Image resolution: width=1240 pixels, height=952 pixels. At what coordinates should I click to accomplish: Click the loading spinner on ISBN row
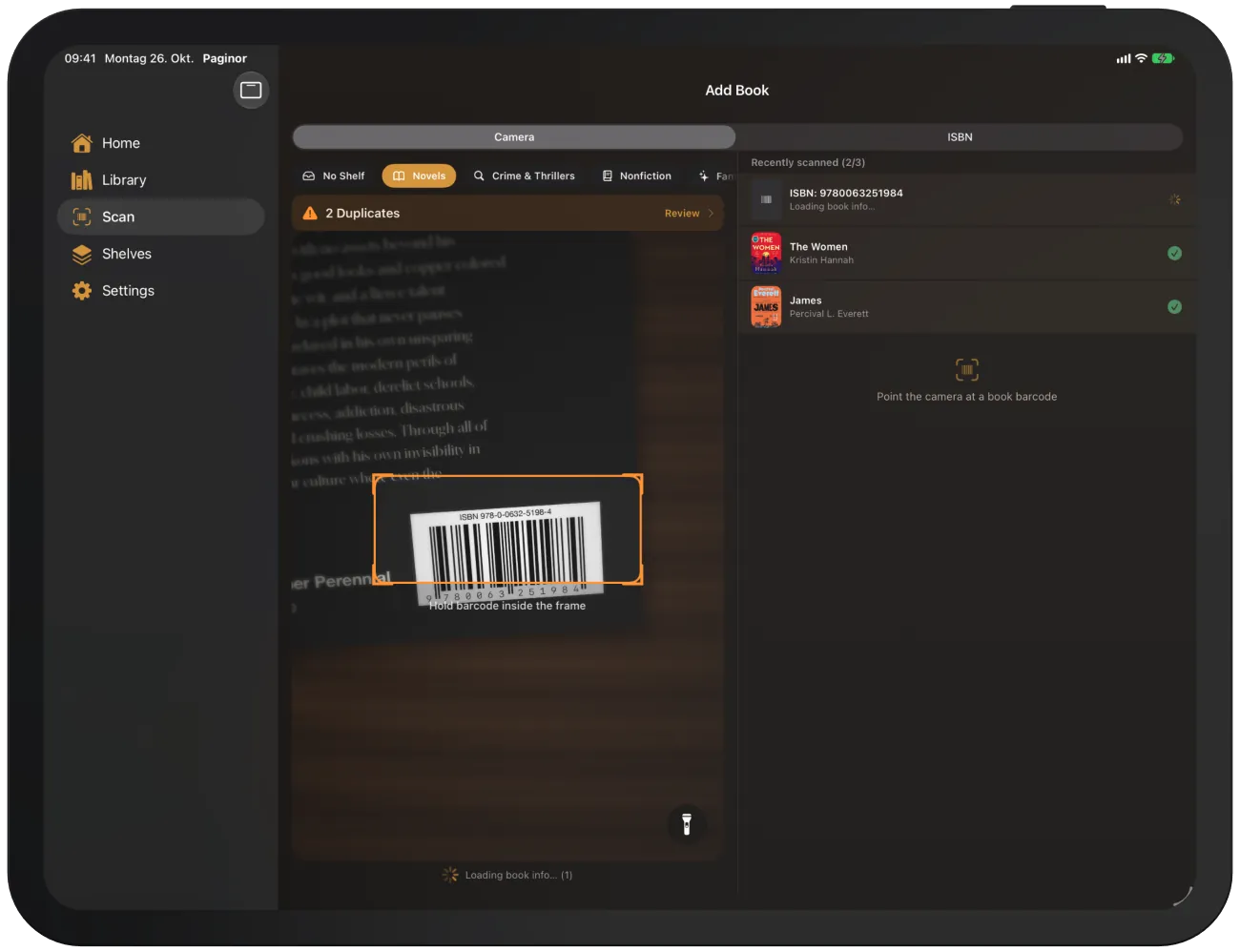pyautogui.click(x=1175, y=200)
